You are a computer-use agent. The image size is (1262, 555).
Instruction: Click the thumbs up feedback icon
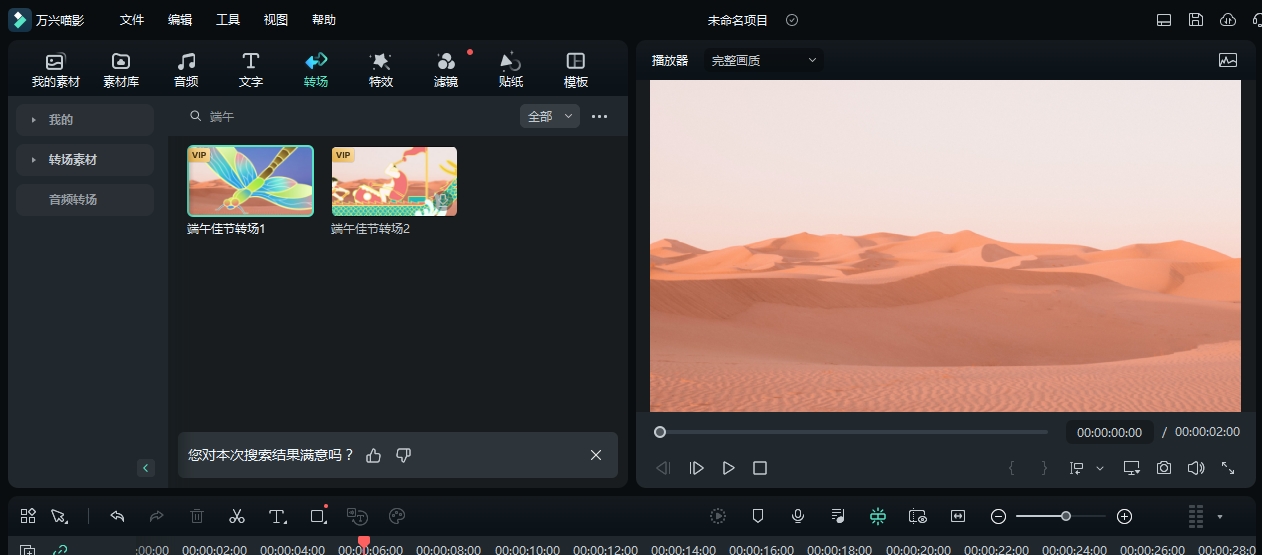click(x=374, y=455)
